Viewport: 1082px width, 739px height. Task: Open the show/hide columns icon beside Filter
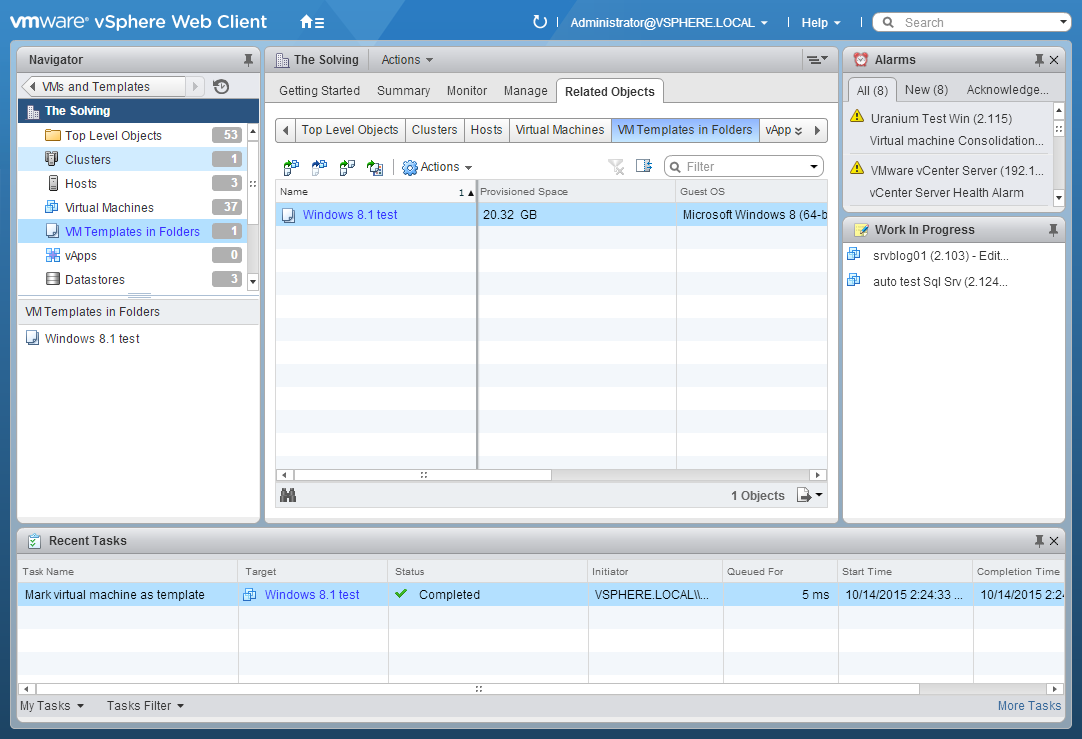click(x=644, y=166)
